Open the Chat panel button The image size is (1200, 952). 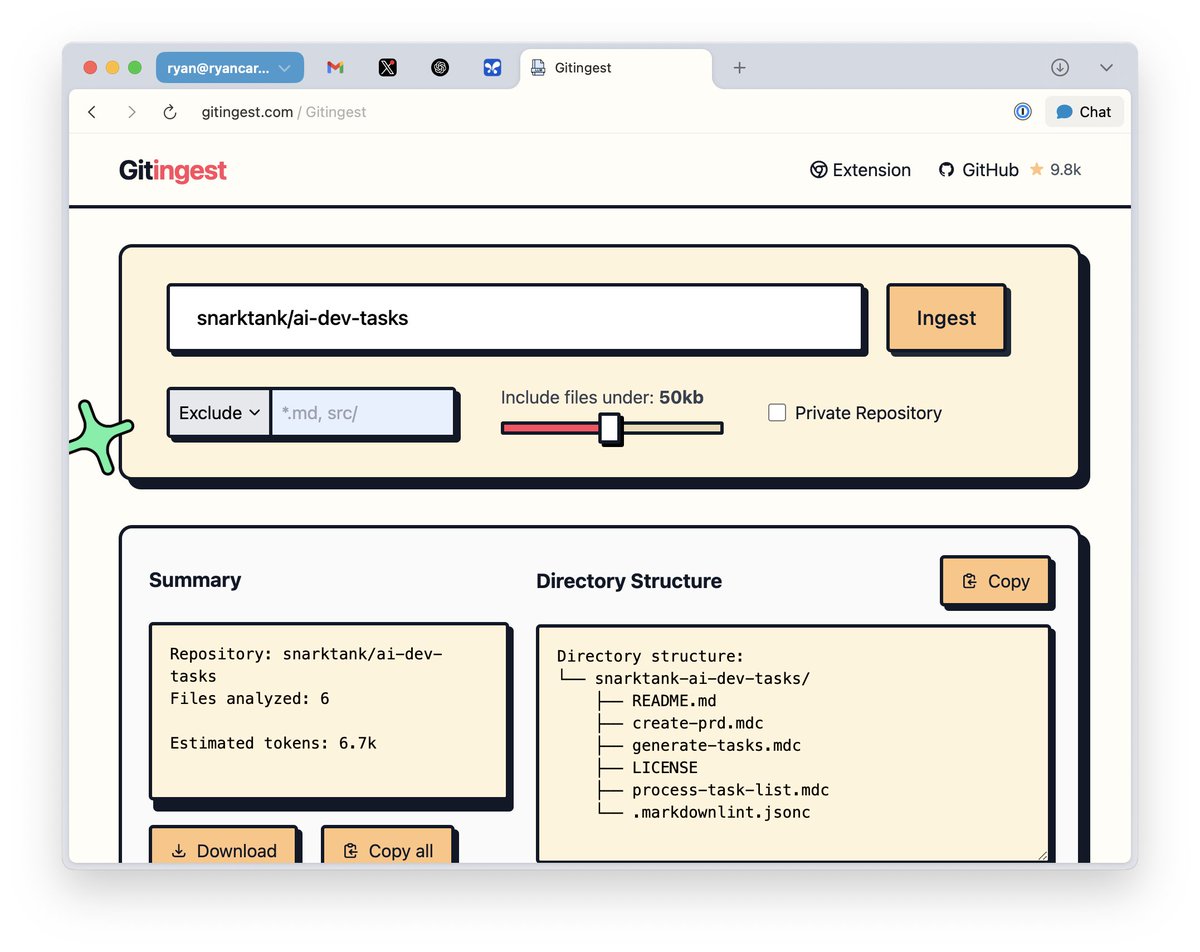click(x=1084, y=112)
